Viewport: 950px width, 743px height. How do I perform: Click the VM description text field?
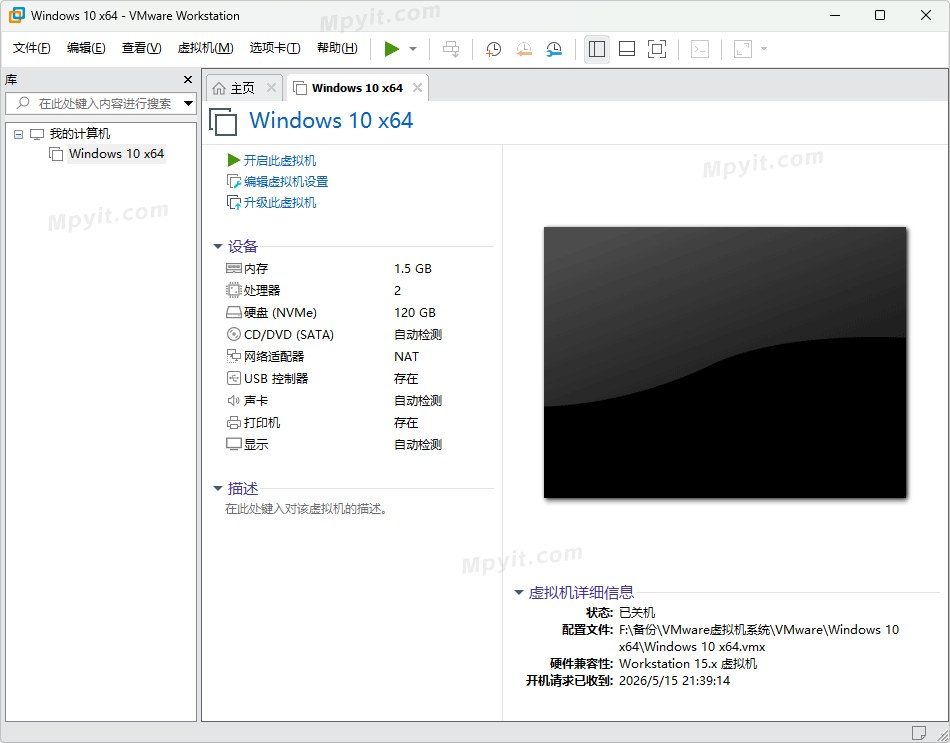click(x=307, y=509)
